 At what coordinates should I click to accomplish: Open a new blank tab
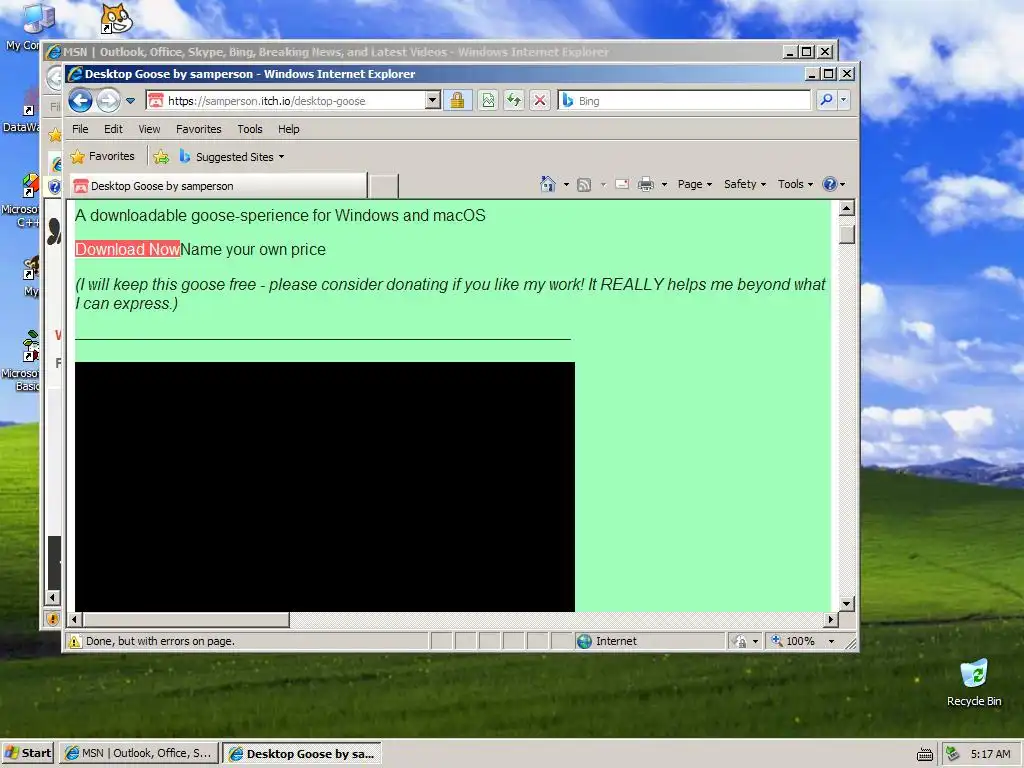(383, 186)
